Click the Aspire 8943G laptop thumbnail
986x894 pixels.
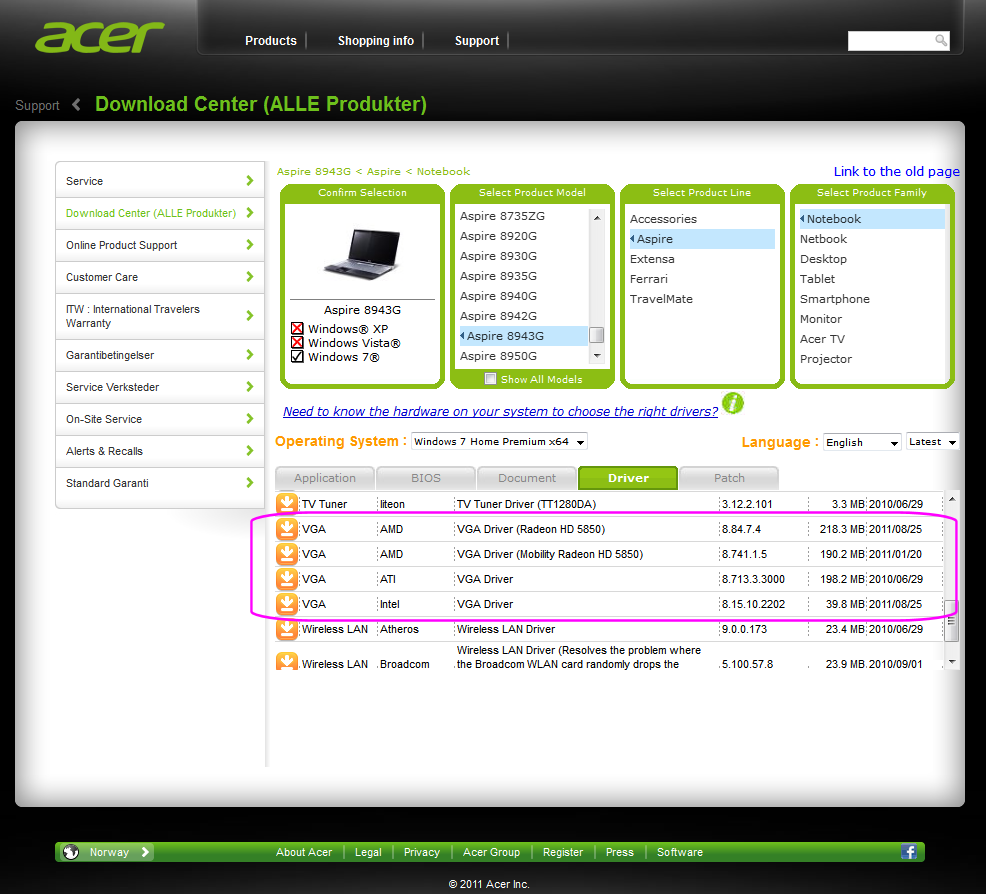click(x=362, y=254)
